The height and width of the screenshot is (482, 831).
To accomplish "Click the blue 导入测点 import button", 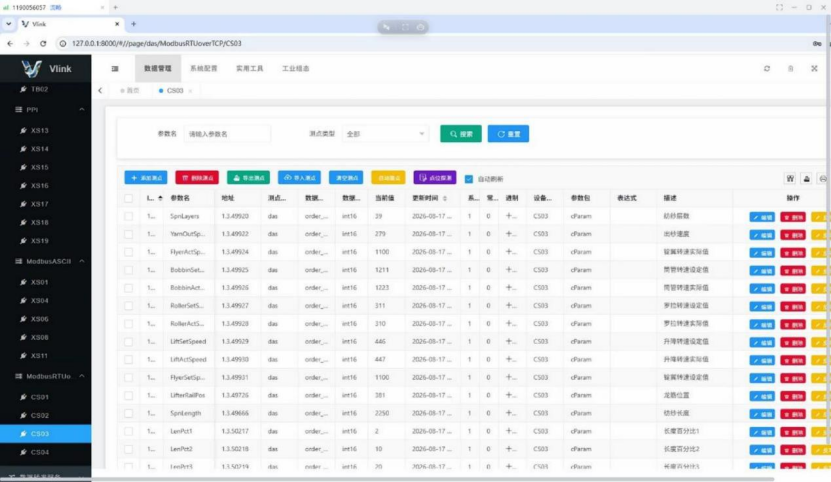I will click(299, 178).
